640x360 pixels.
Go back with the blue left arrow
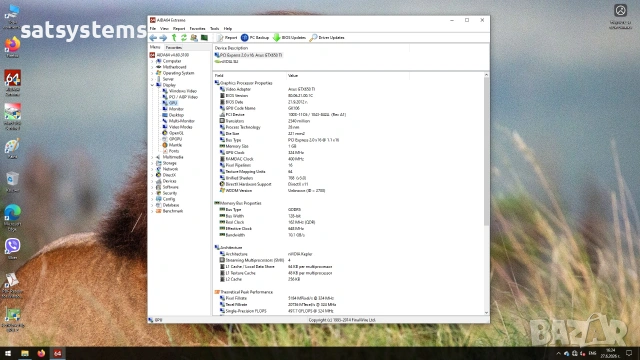(153, 38)
